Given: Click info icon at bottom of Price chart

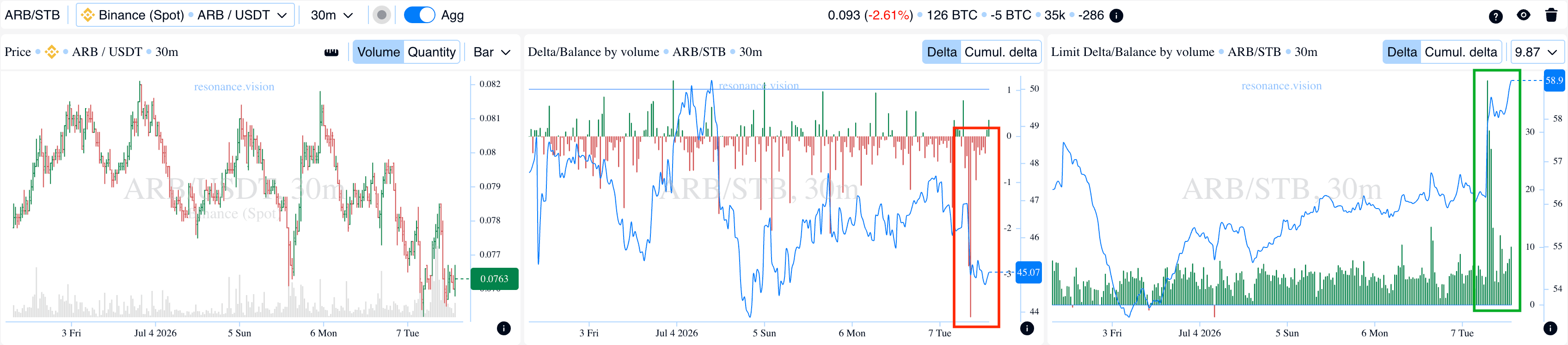Looking at the screenshot, I should tap(503, 328).
